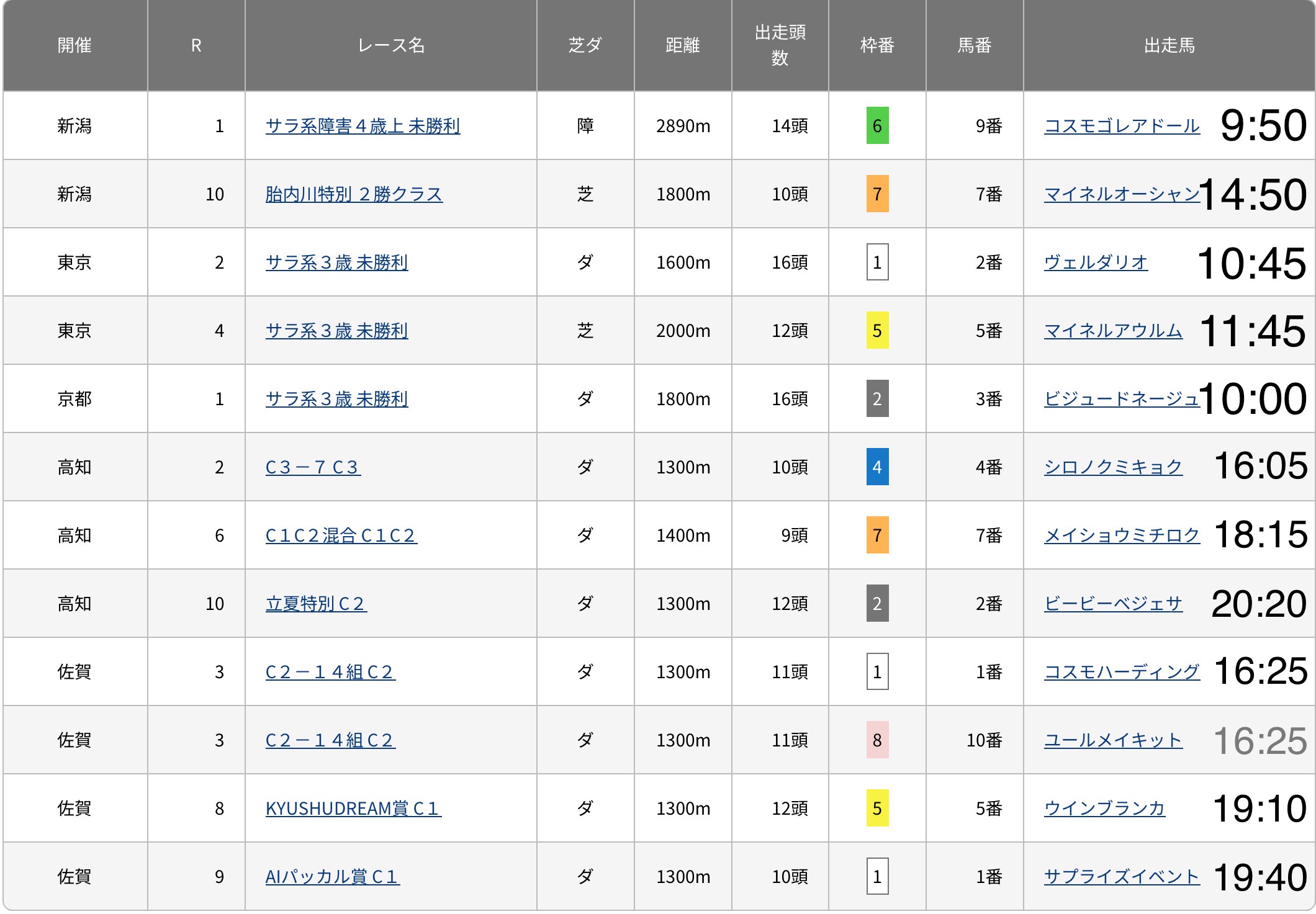
Task: Open the C３－７ C３ race
Action: point(313,467)
